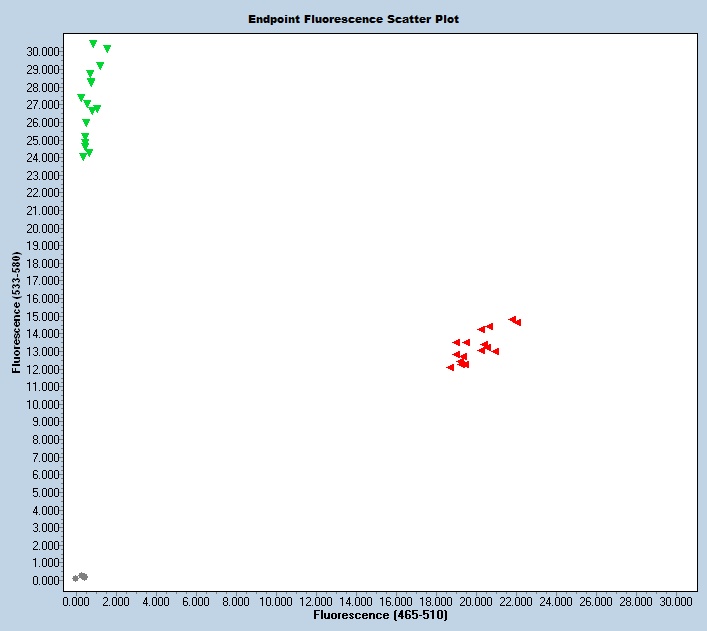
Task: Click the 0.000 tick on the y-axis
Action: click(45, 581)
